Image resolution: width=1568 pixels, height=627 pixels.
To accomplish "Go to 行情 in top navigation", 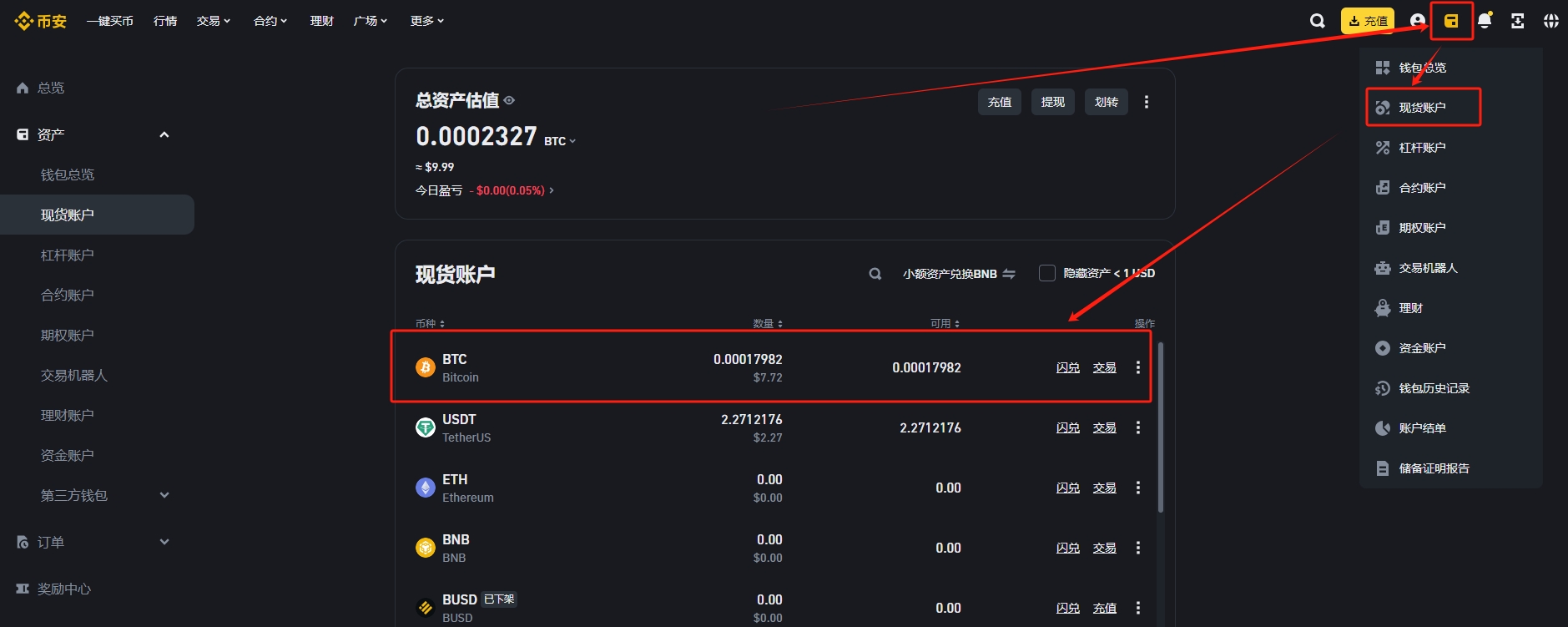I will pos(165,21).
